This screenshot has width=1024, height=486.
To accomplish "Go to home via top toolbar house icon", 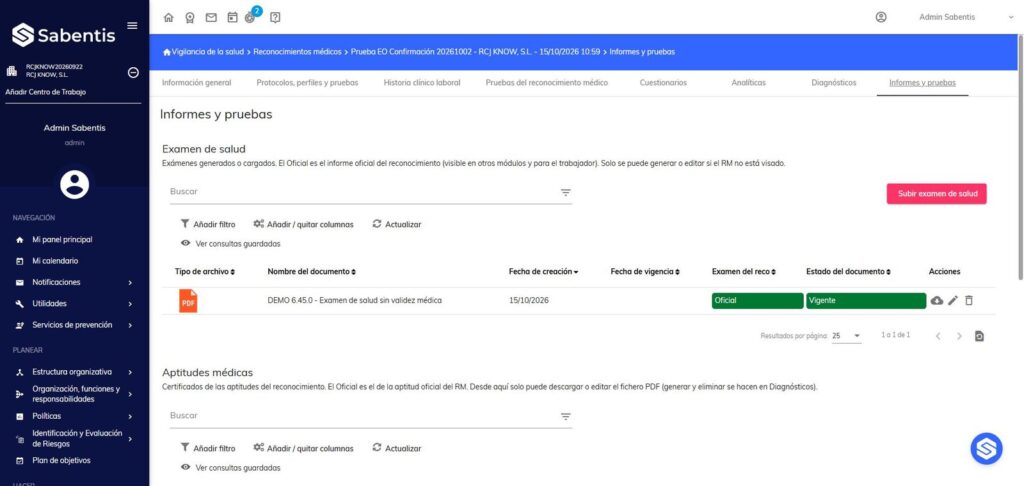I will coord(168,18).
